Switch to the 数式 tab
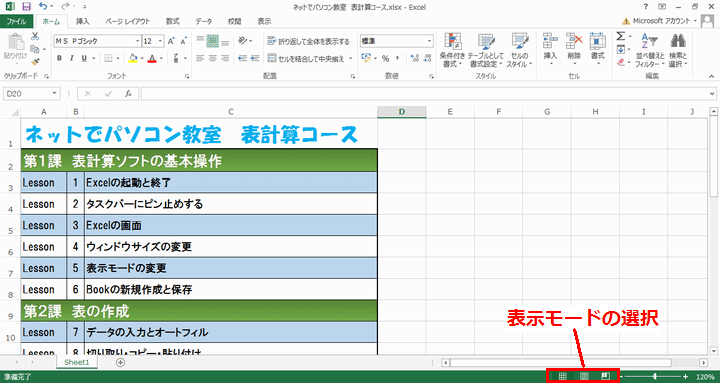The height and width of the screenshot is (383, 720). click(x=173, y=21)
